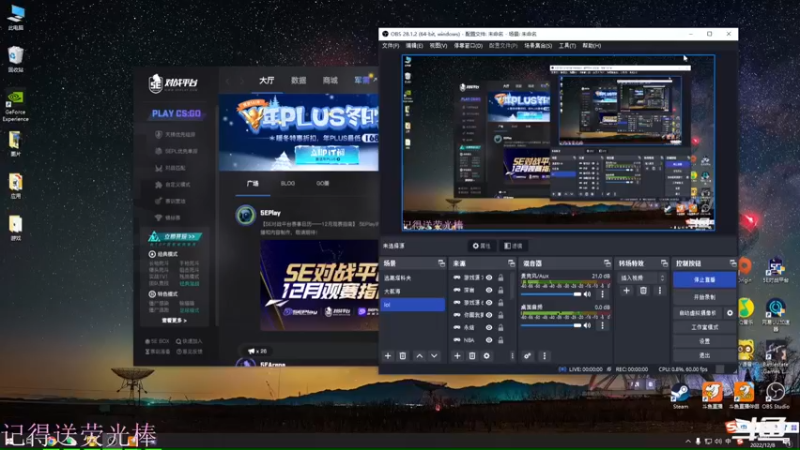
Task: Switch to the 数据 tab in 5E platform
Action: point(298,81)
